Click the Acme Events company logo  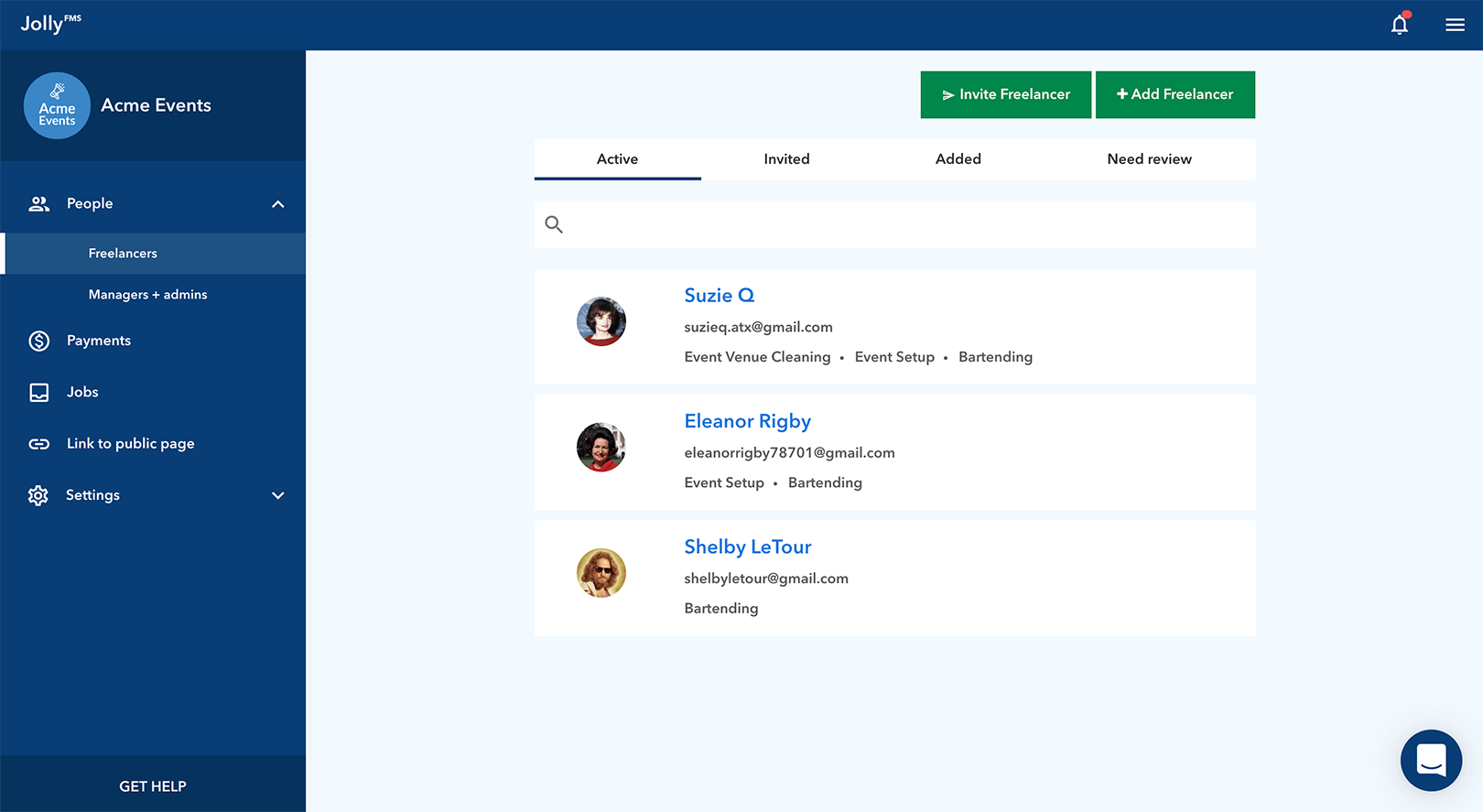[x=57, y=105]
